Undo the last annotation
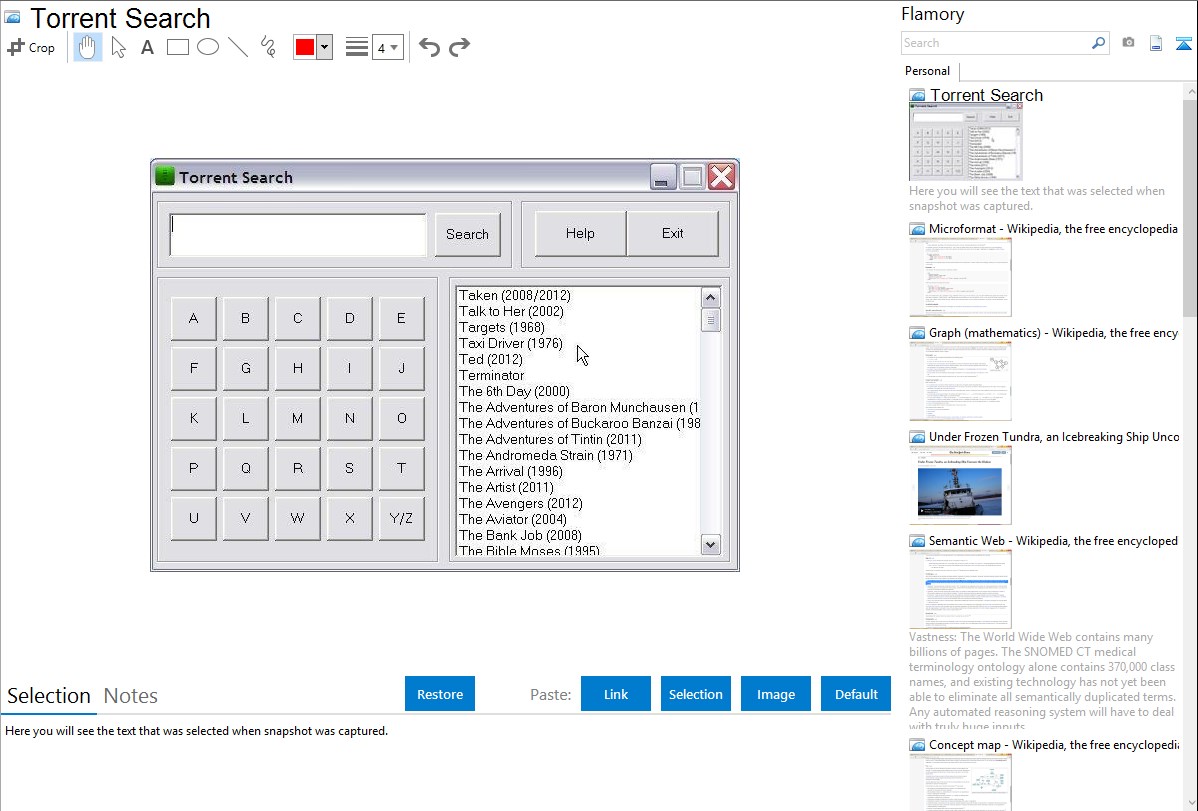 tap(429, 47)
